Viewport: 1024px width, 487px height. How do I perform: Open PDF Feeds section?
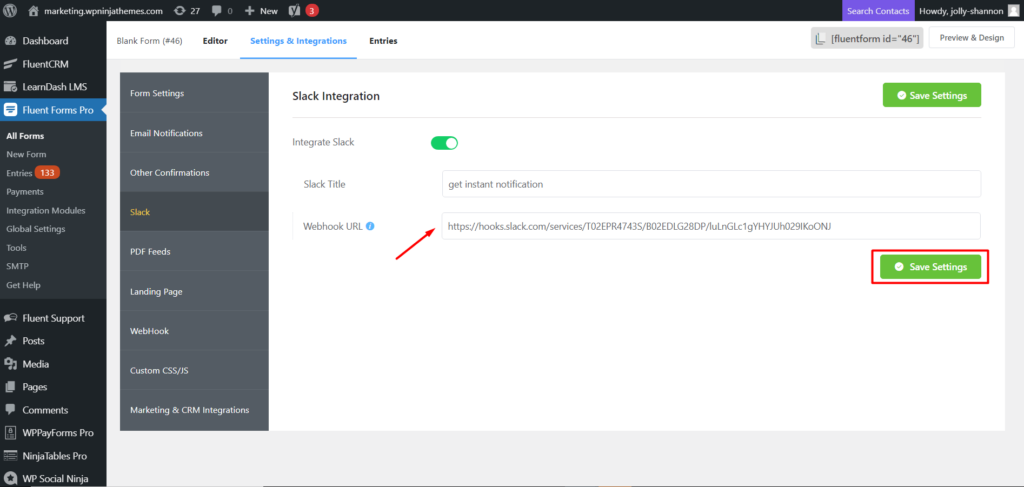click(194, 251)
